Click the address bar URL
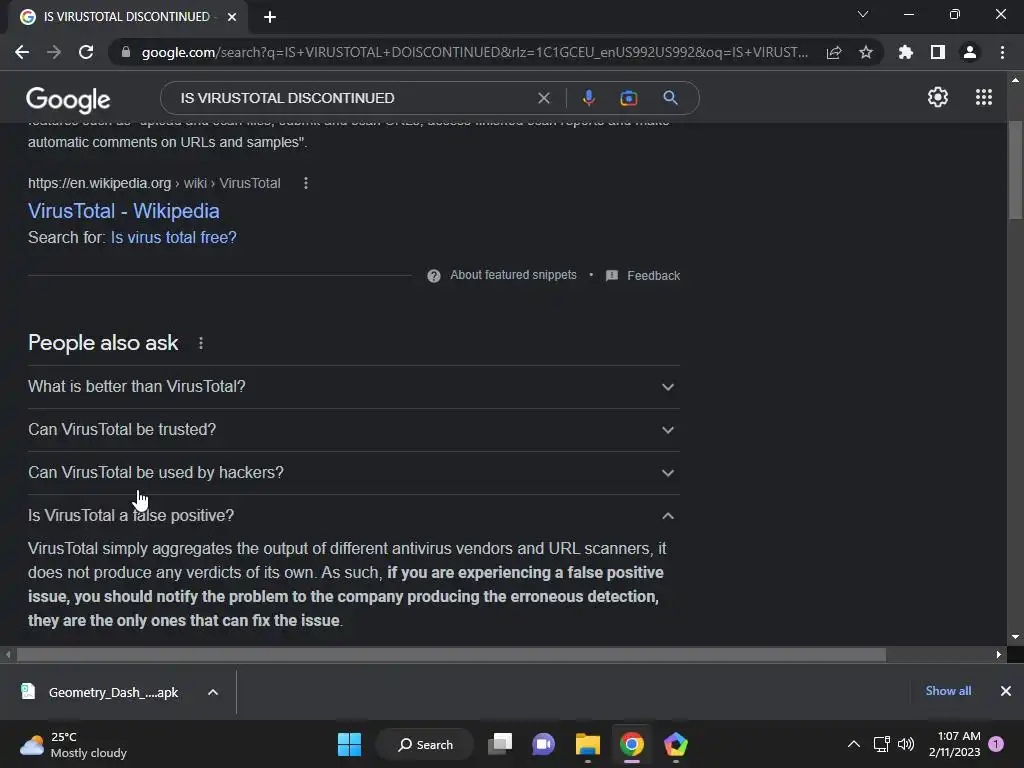The height and width of the screenshot is (768, 1024). point(475,52)
